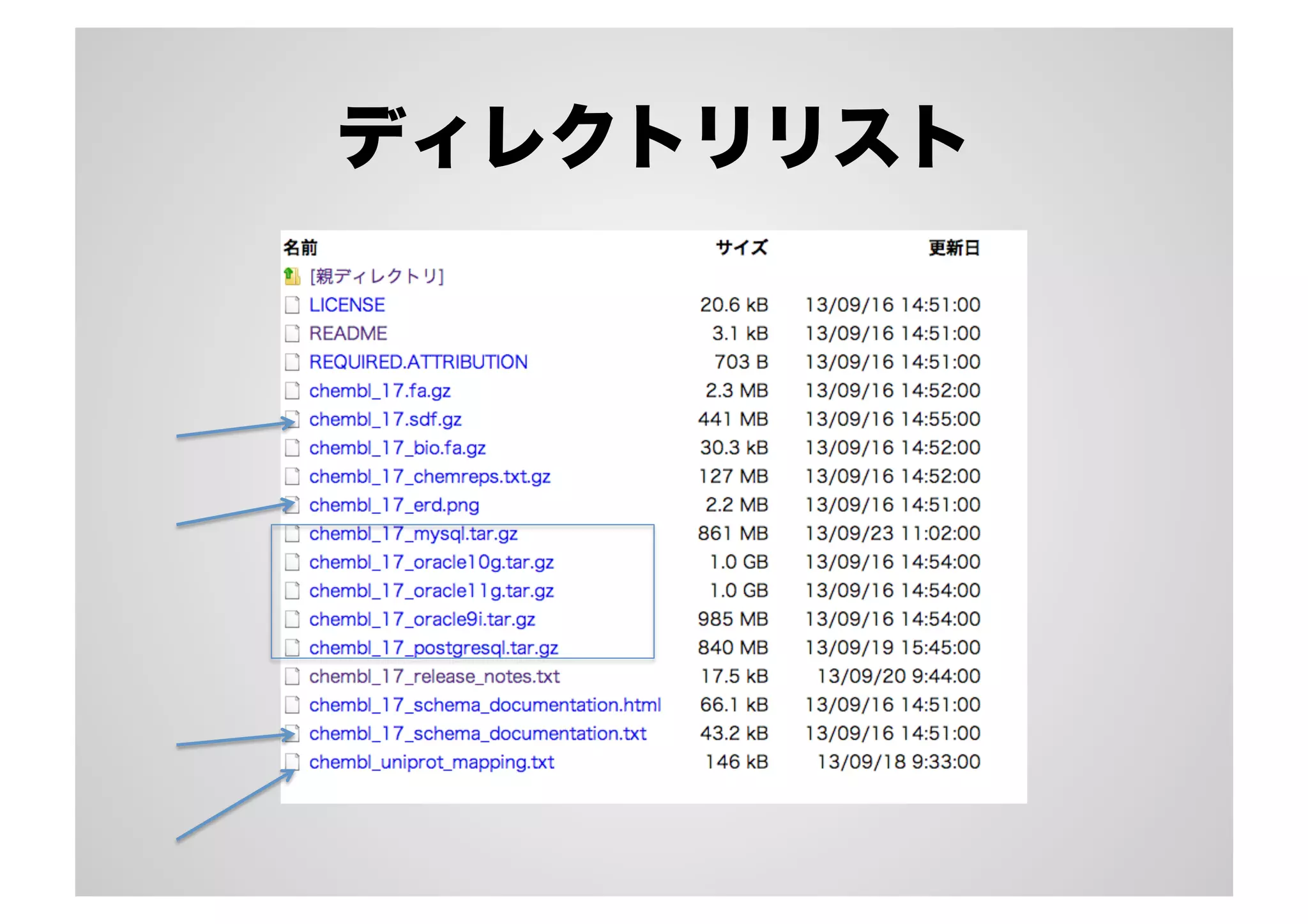Download chembl_17_chemreps.txt.gz
The height and width of the screenshot is (924, 1308).
tap(430, 477)
